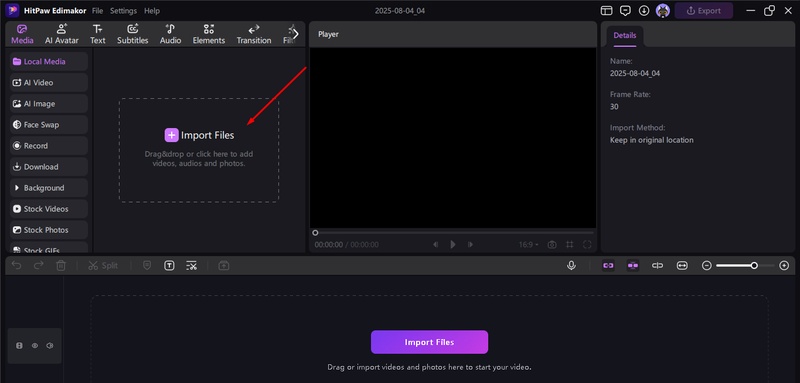Take a snapshot with the camera icon

552,245
